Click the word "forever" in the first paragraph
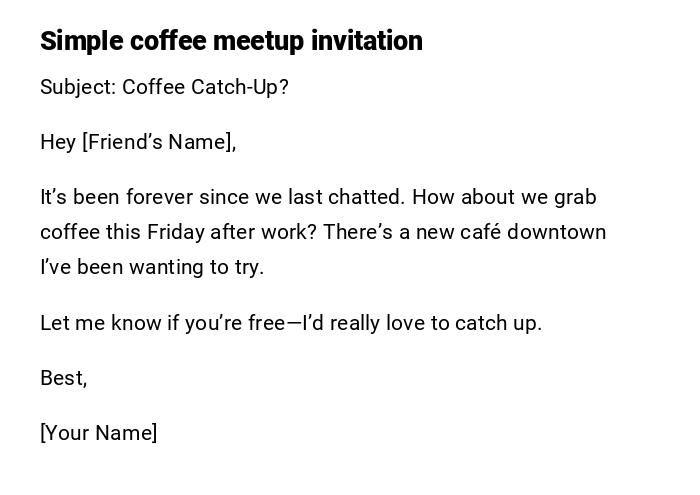700x495 pixels. [160, 197]
